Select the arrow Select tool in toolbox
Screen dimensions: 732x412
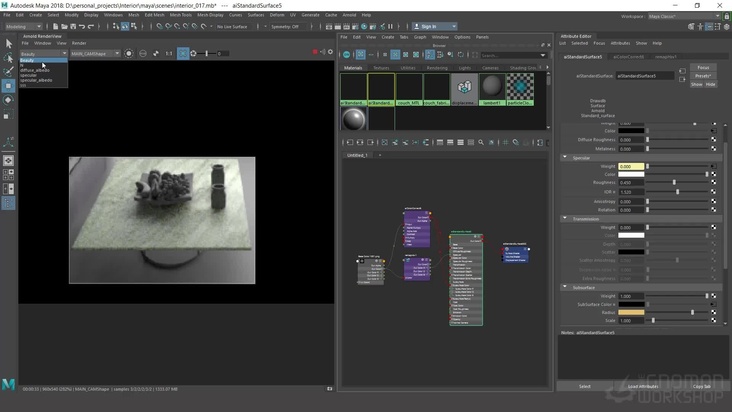pyautogui.click(x=8, y=44)
